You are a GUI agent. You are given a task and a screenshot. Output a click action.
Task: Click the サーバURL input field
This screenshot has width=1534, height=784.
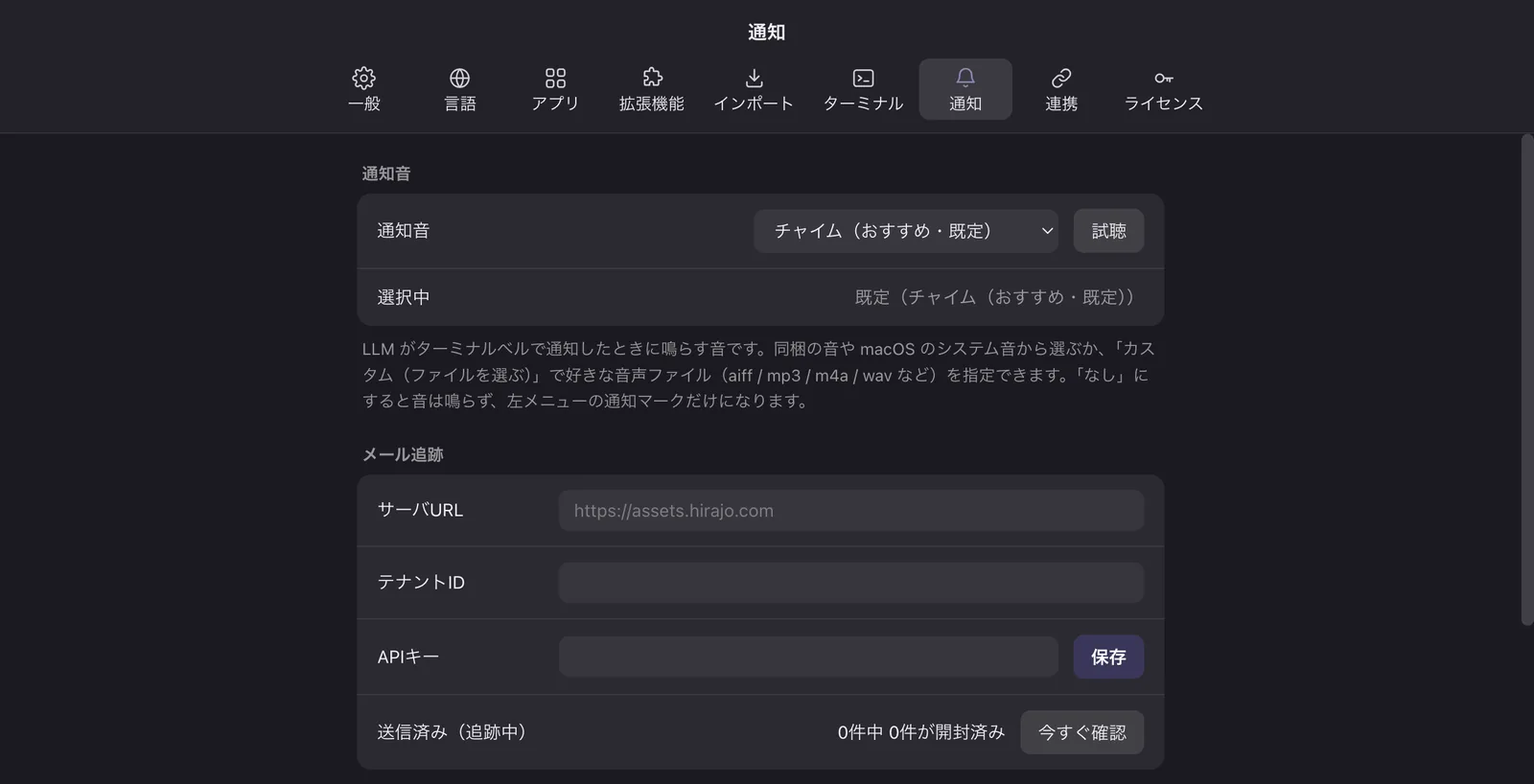click(x=851, y=511)
